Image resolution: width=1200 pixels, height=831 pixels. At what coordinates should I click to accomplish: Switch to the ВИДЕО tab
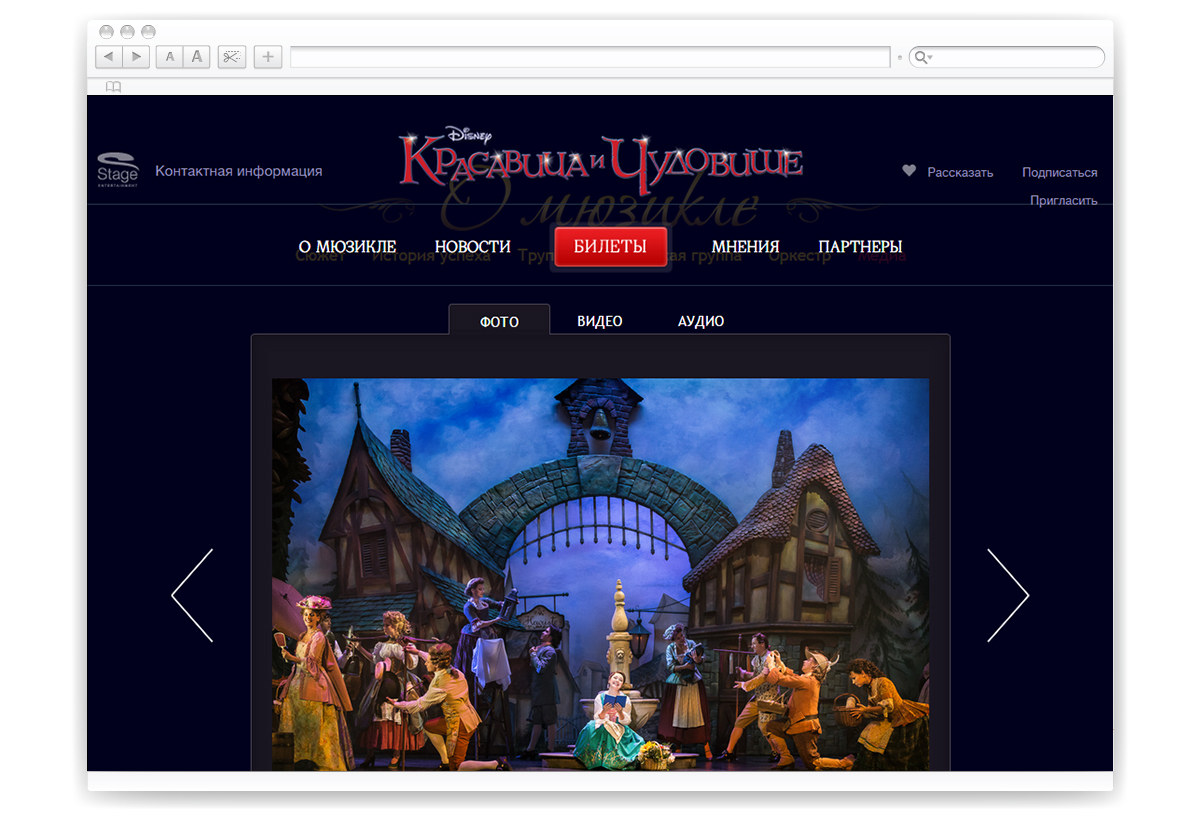coord(600,321)
